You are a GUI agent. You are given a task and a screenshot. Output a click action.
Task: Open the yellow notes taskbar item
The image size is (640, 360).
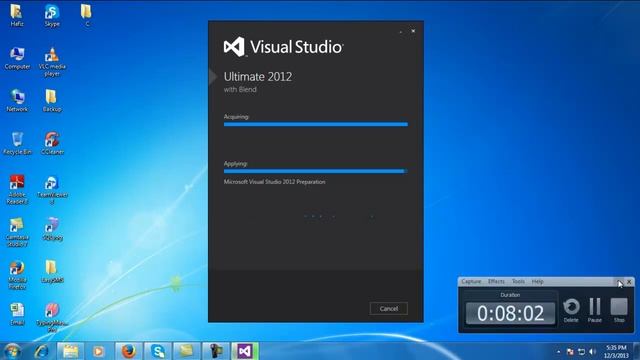[187, 351]
